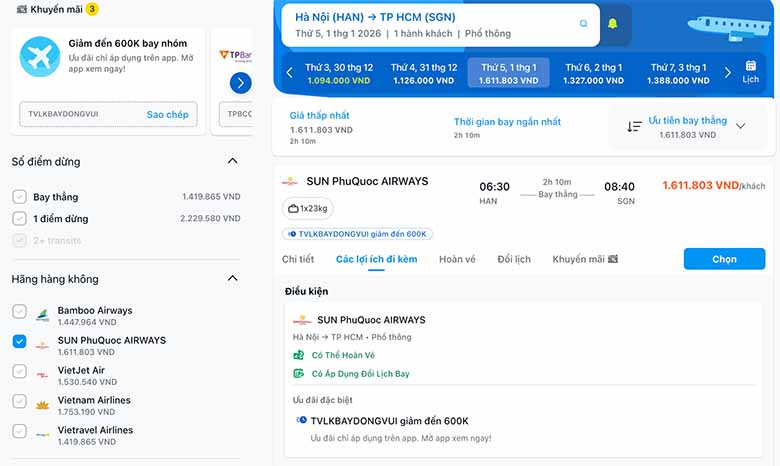
Task: Tick the 1 điểm dừng checkbox
Action: tap(19, 219)
